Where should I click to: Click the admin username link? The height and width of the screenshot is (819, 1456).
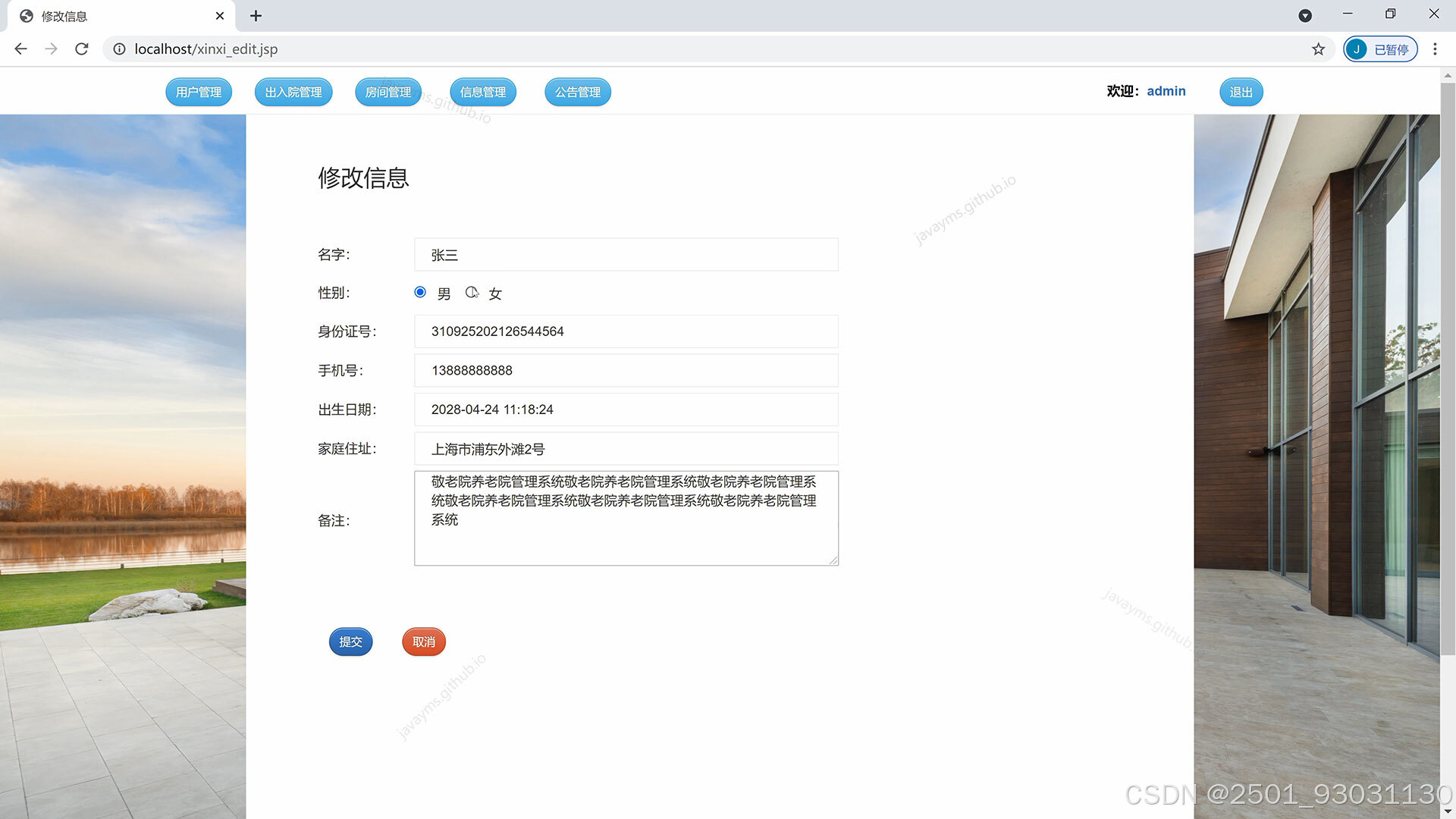pos(1166,91)
